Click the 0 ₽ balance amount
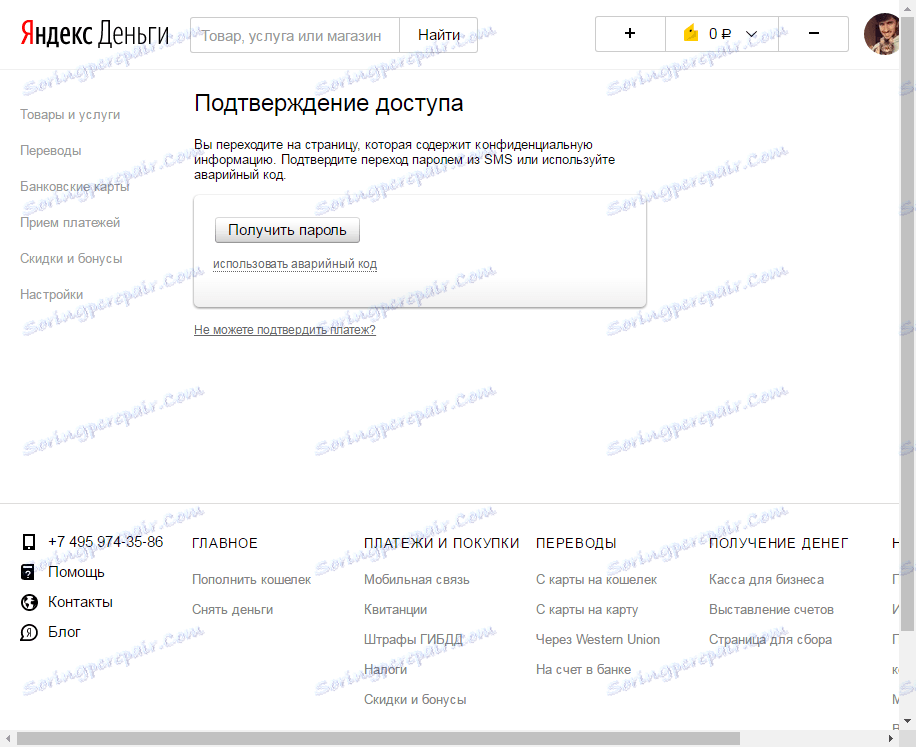Viewport: 916px width, 747px height. pos(720,34)
